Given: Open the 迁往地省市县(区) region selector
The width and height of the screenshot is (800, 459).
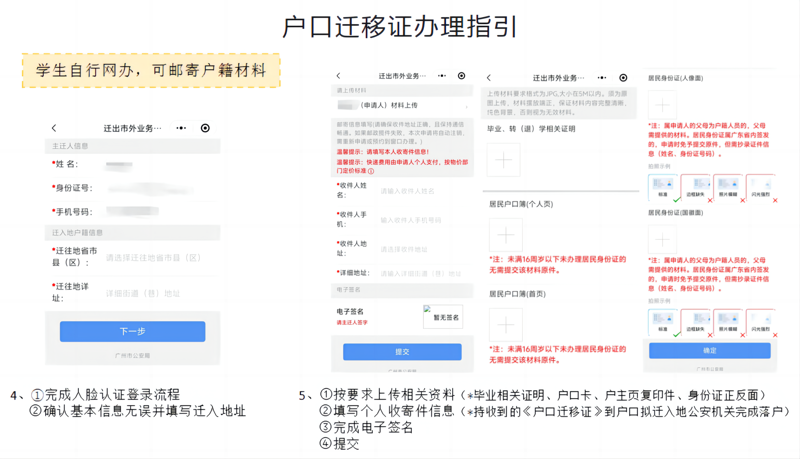Looking at the screenshot, I should coord(153,258).
